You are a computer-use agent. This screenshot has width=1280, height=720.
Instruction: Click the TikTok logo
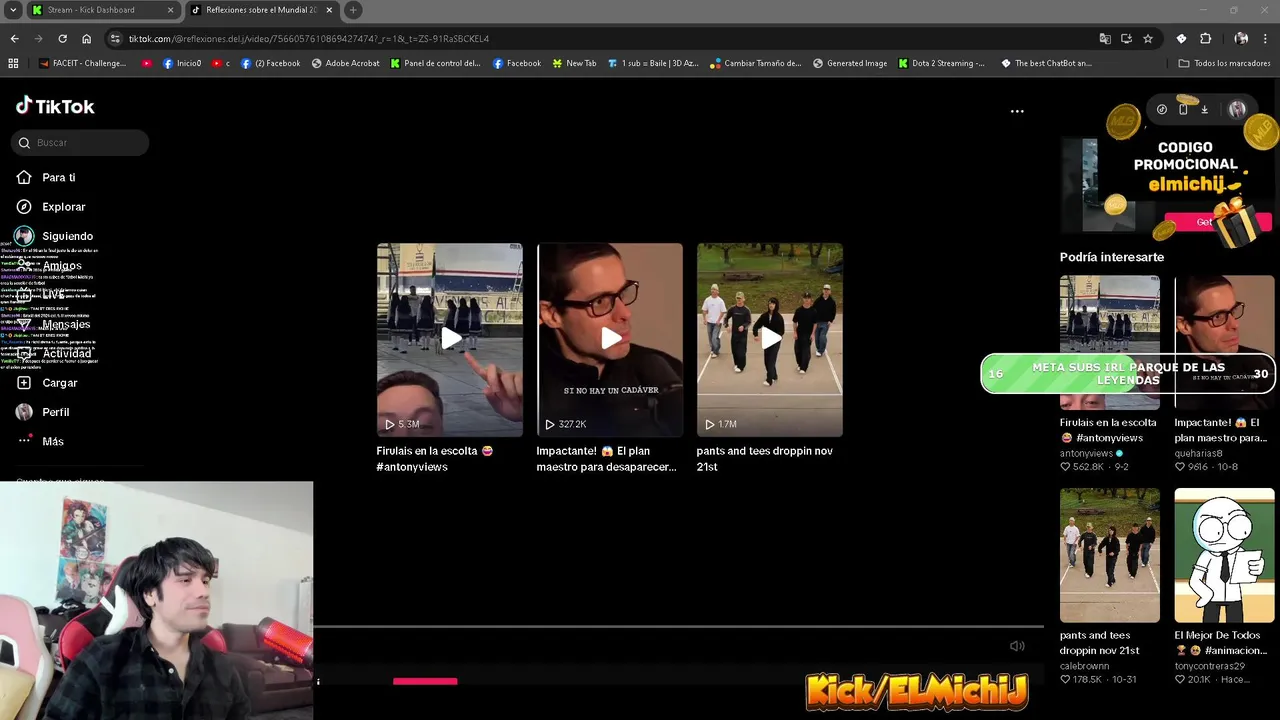55,106
